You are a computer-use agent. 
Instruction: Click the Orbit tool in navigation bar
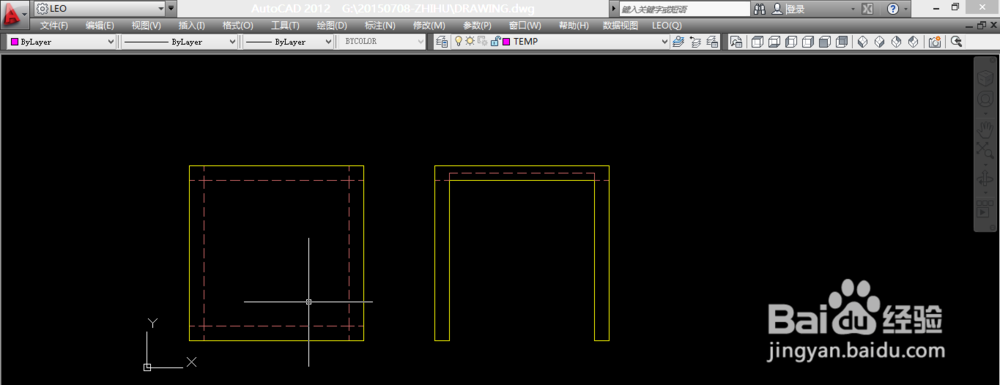pyautogui.click(x=985, y=179)
